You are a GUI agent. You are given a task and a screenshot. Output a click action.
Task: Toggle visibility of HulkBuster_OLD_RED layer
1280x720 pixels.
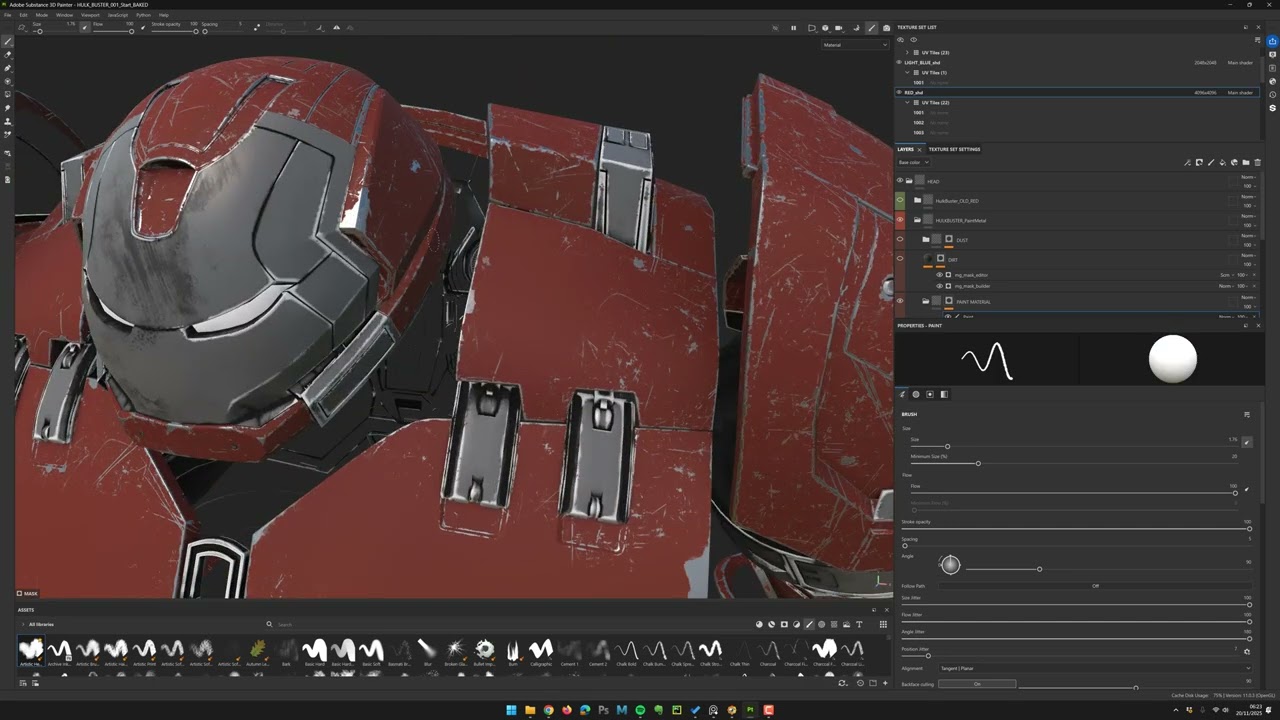tap(900, 200)
